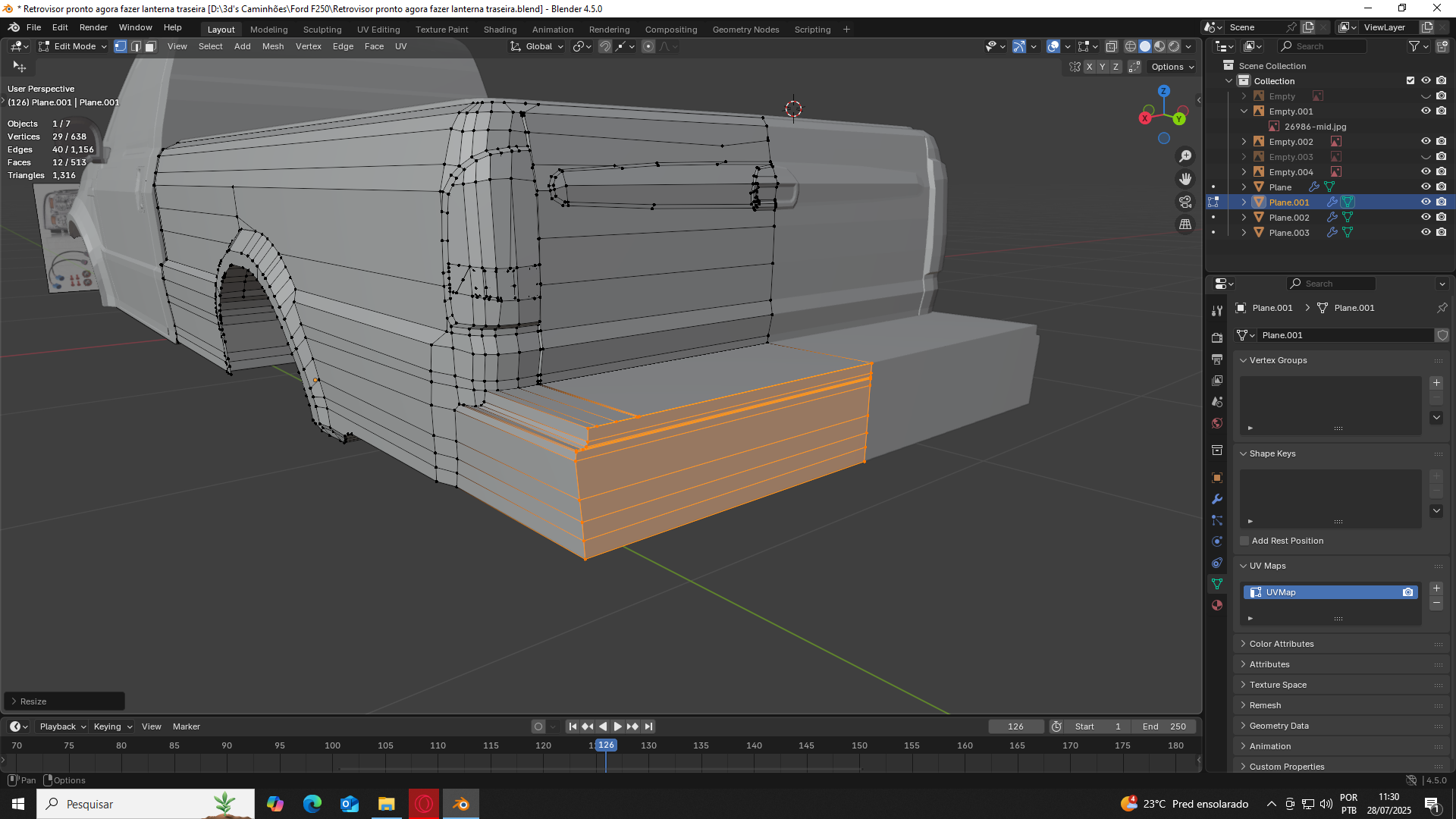Viewport: 1456px width, 819px height.
Task: Hide Plane.002 with its eye icon
Action: click(1425, 218)
